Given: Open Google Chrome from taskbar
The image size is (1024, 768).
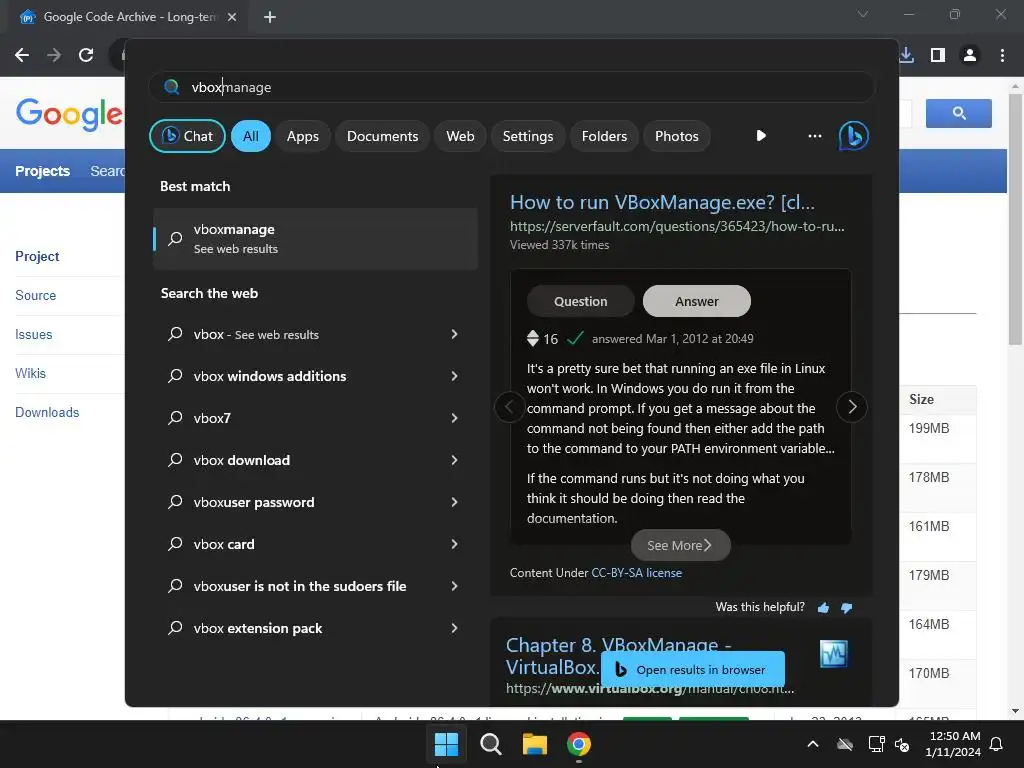Looking at the screenshot, I should click(x=579, y=744).
